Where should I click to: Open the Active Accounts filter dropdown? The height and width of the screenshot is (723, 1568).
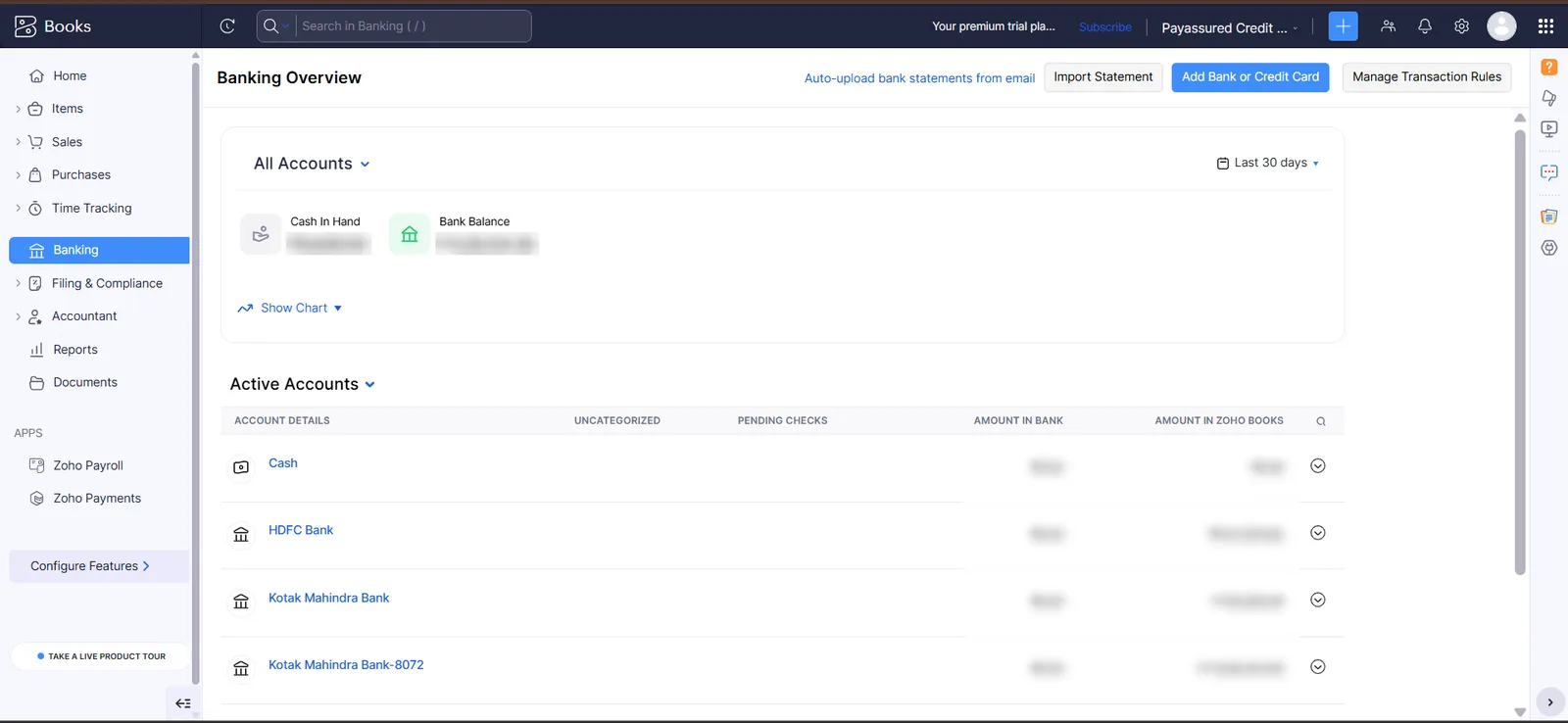coord(303,384)
